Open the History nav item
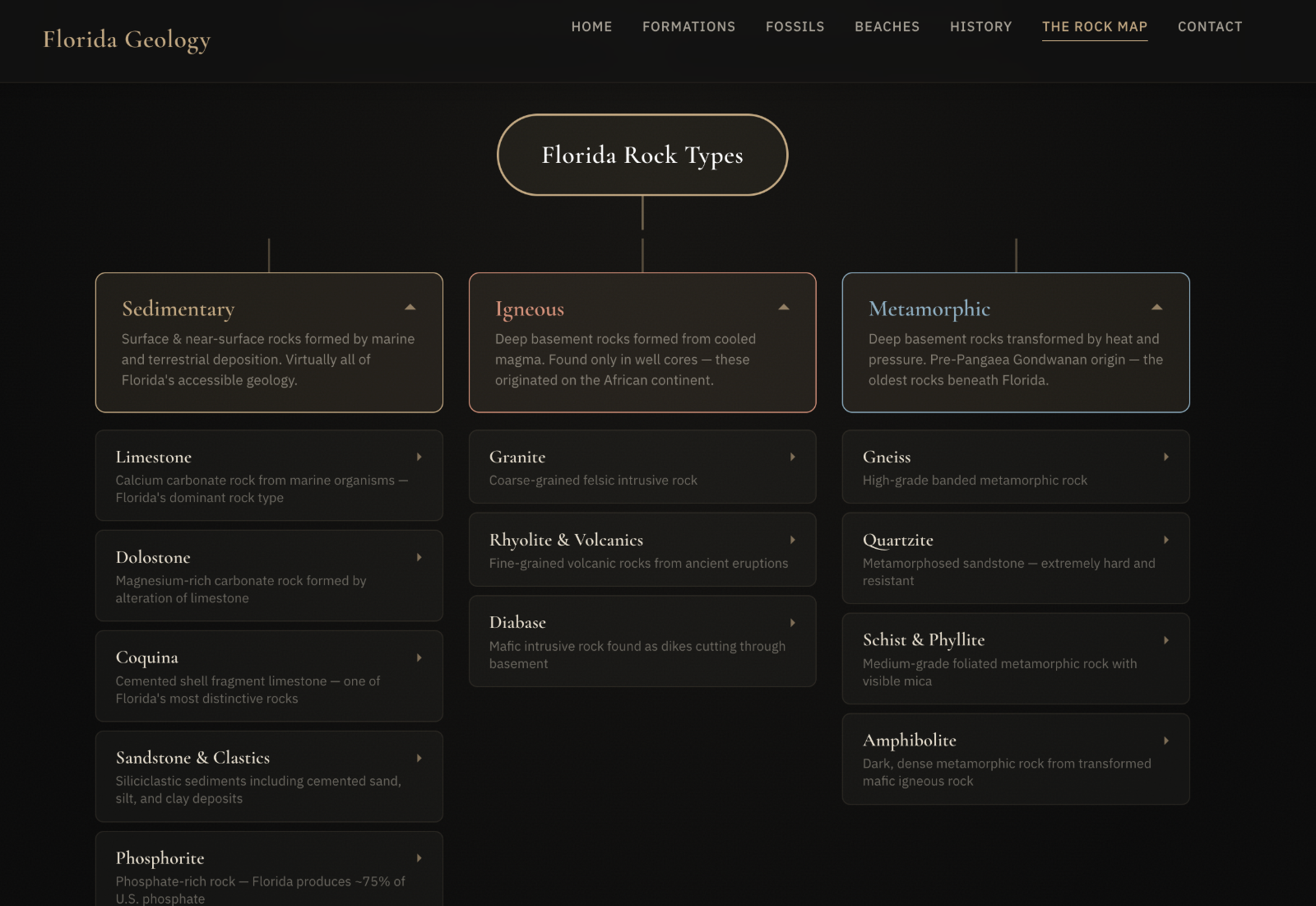The width and height of the screenshot is (1316, 906). click(x=981, y=27)
